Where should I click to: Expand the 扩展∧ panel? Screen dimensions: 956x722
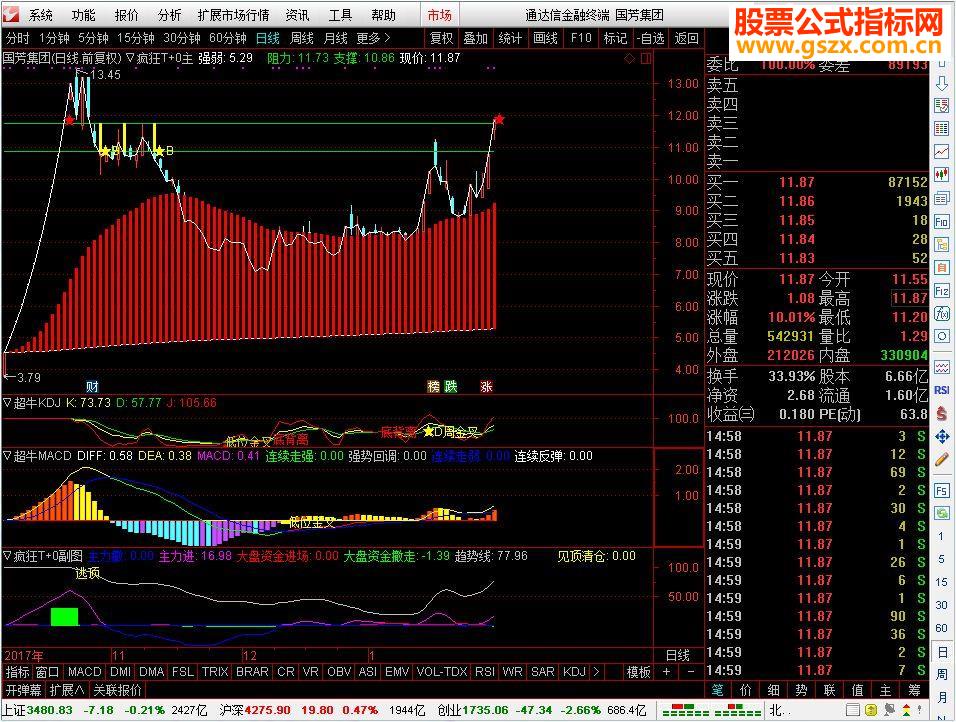[x=66, y=690]
